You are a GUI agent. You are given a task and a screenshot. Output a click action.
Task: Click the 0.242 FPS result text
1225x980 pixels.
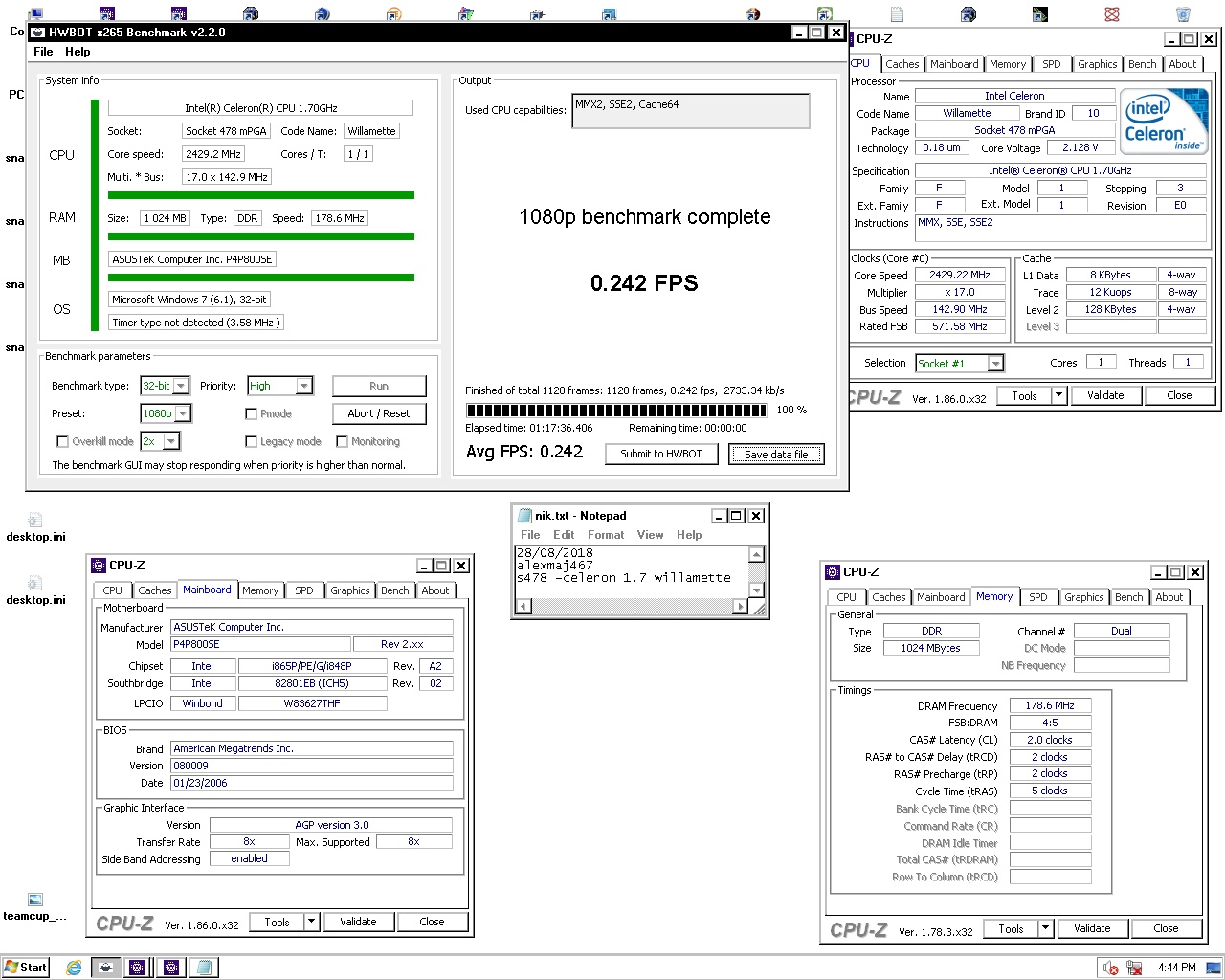click(x=644, y=283)
